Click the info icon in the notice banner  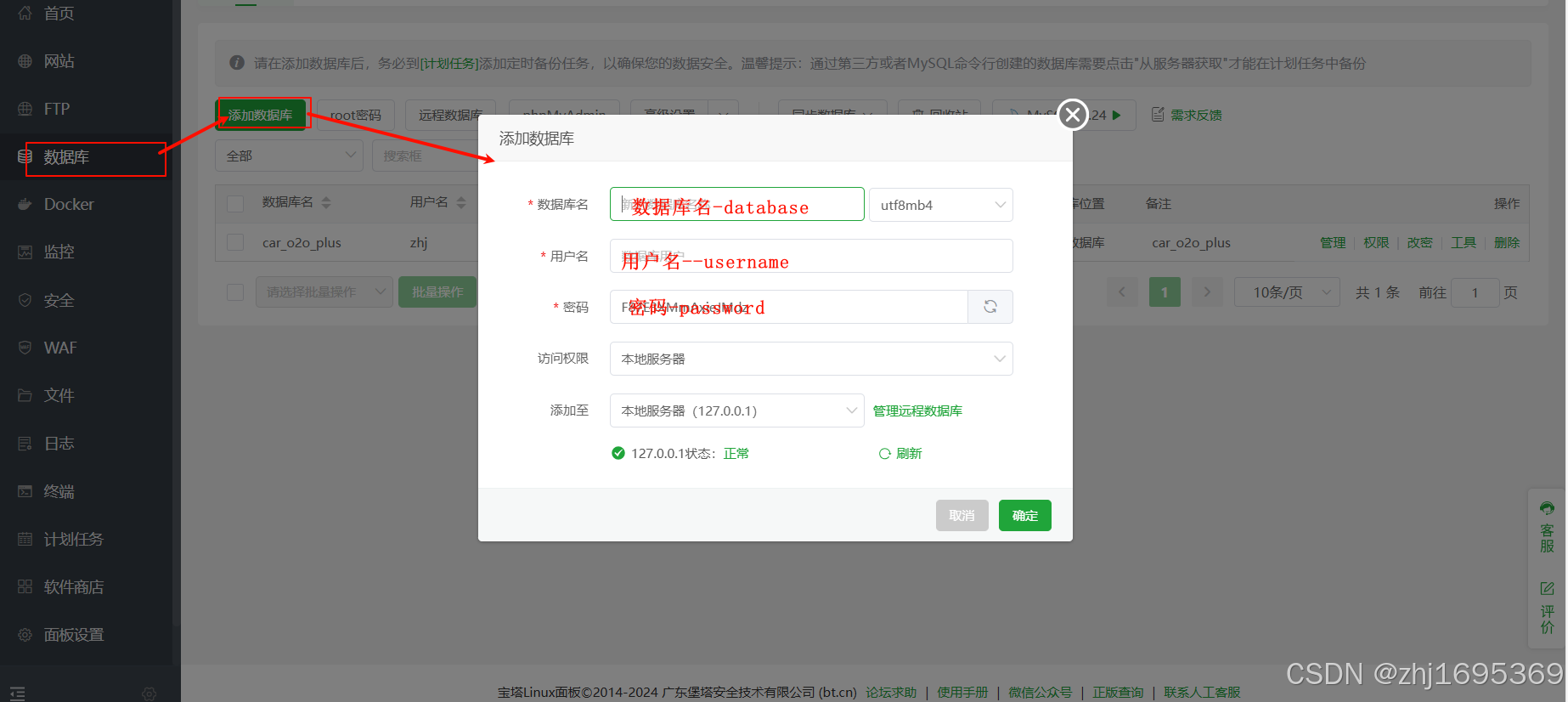coord(237,63)
